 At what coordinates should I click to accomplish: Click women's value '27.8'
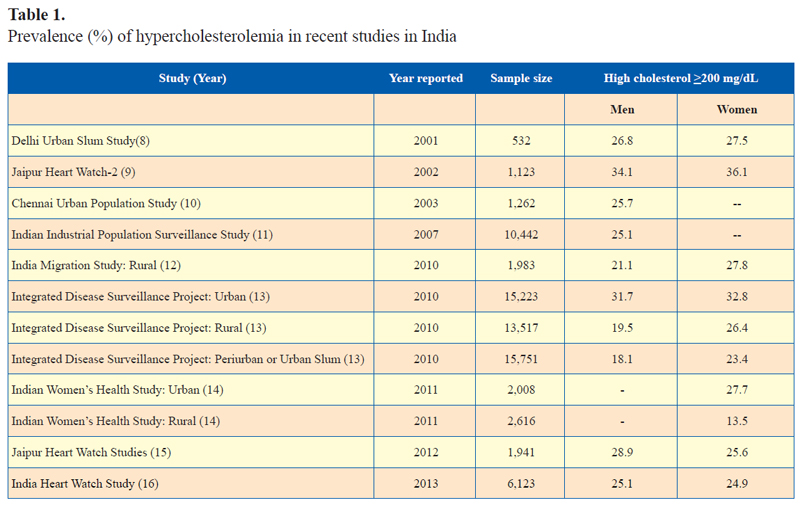(x=737, y=265)
